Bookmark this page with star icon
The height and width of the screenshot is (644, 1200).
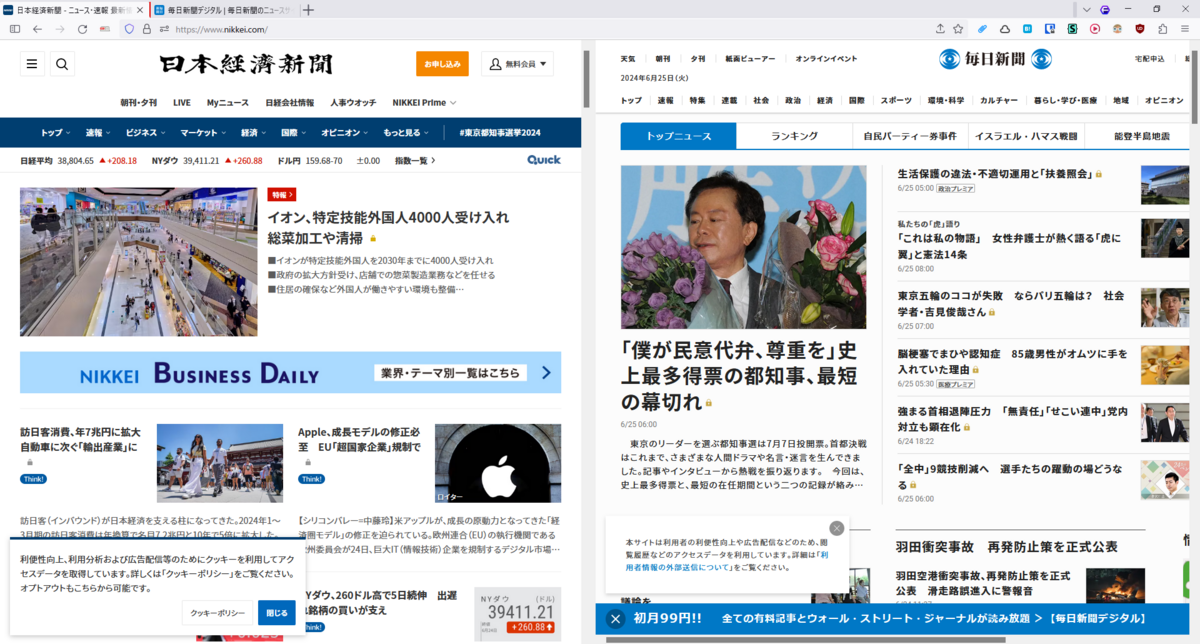pyautogui.click(x=958, y=29)
